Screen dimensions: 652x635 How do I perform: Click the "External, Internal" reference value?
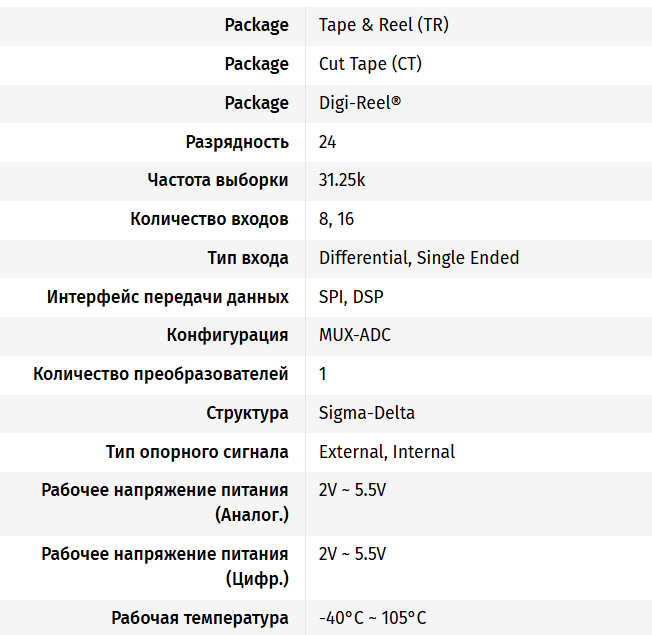(x=387, y=452)
